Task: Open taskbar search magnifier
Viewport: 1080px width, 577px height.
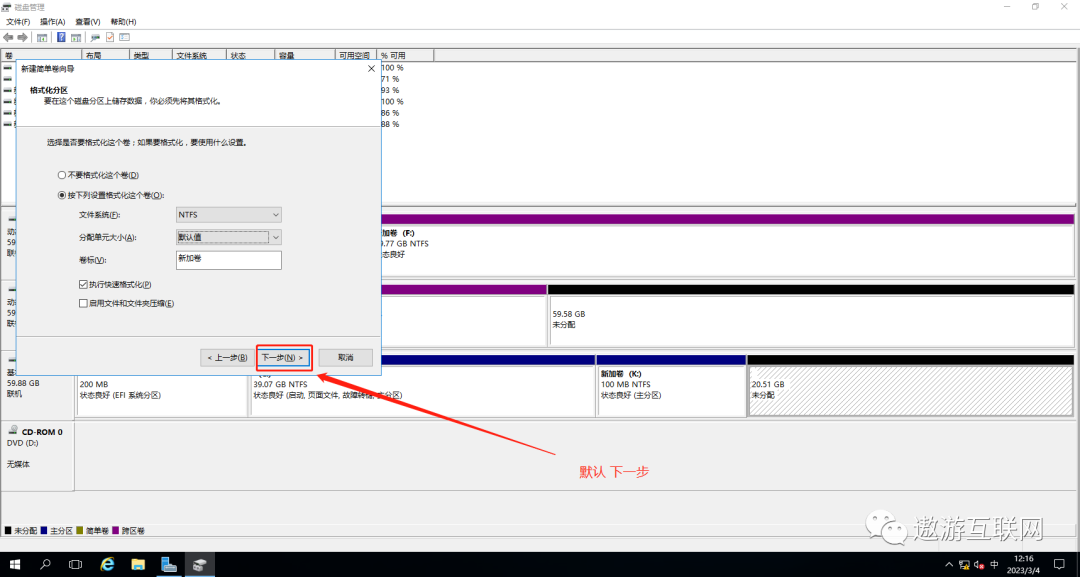Action: [x=45, y=565]
